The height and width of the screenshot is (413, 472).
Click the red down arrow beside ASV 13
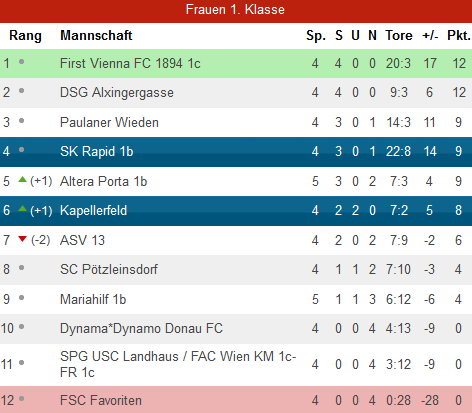tap(22, 239)
